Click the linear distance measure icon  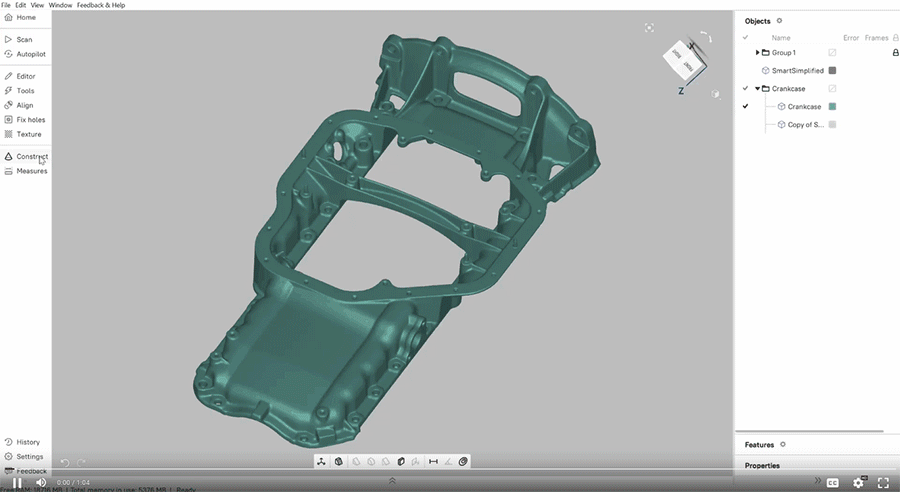click(x=433, y=461)
